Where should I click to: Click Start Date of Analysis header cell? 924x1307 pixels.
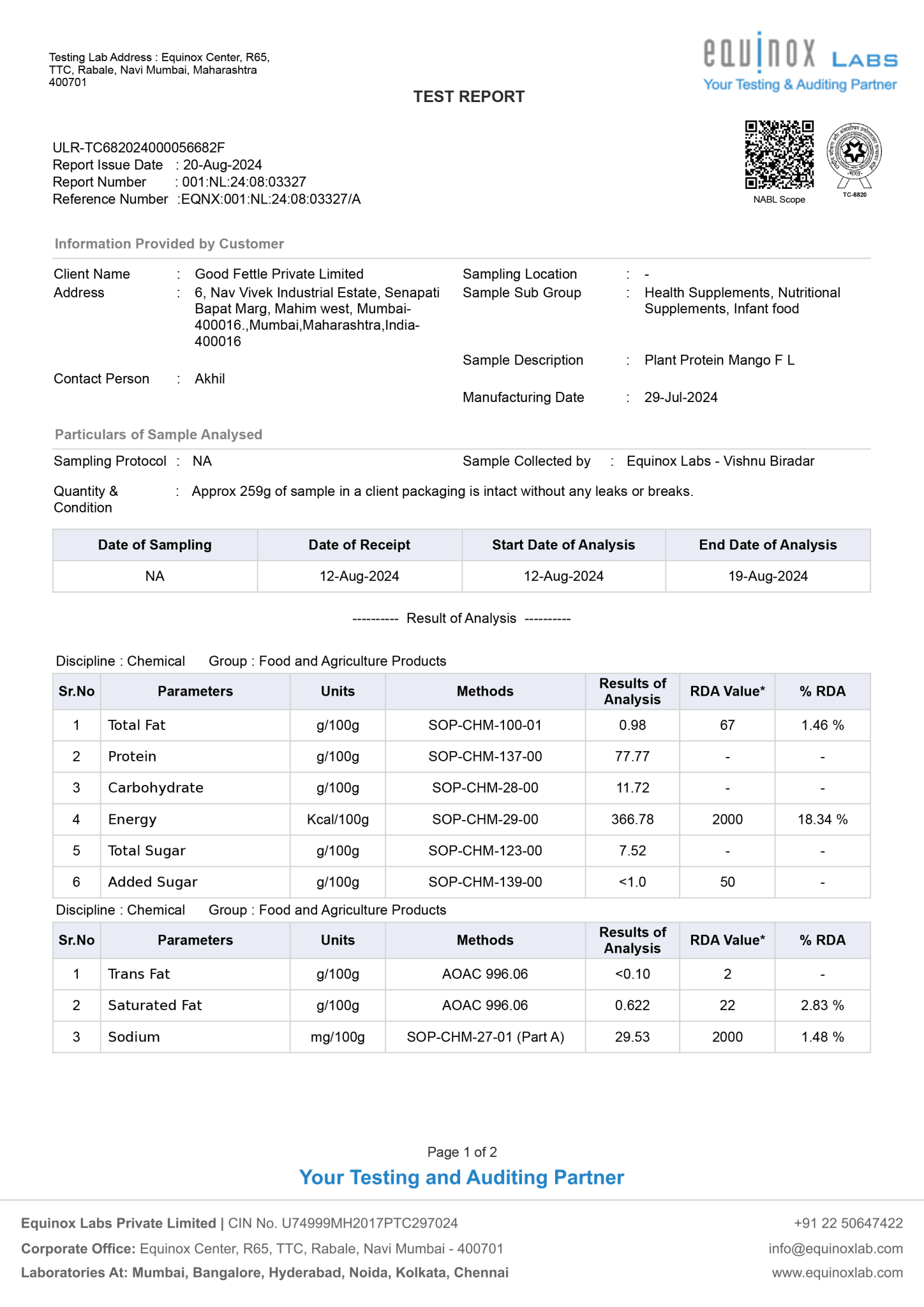[563, 545]
